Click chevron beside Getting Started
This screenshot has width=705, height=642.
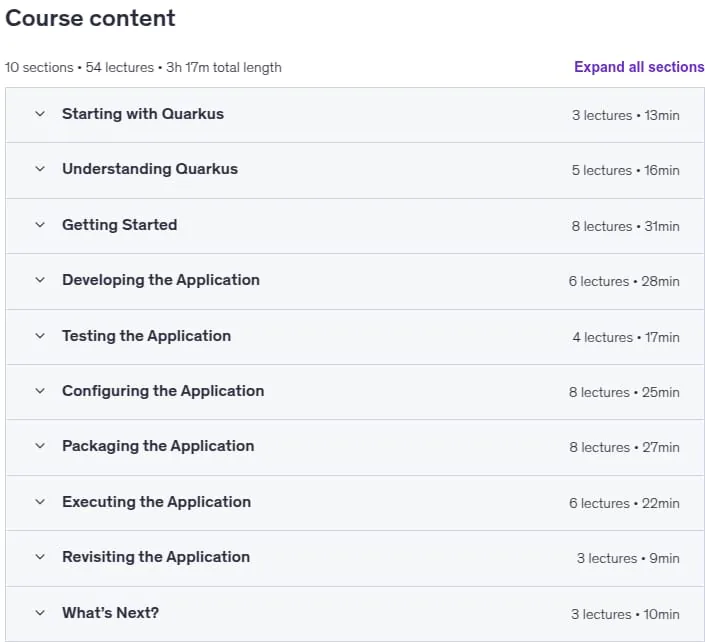[40, 225]
